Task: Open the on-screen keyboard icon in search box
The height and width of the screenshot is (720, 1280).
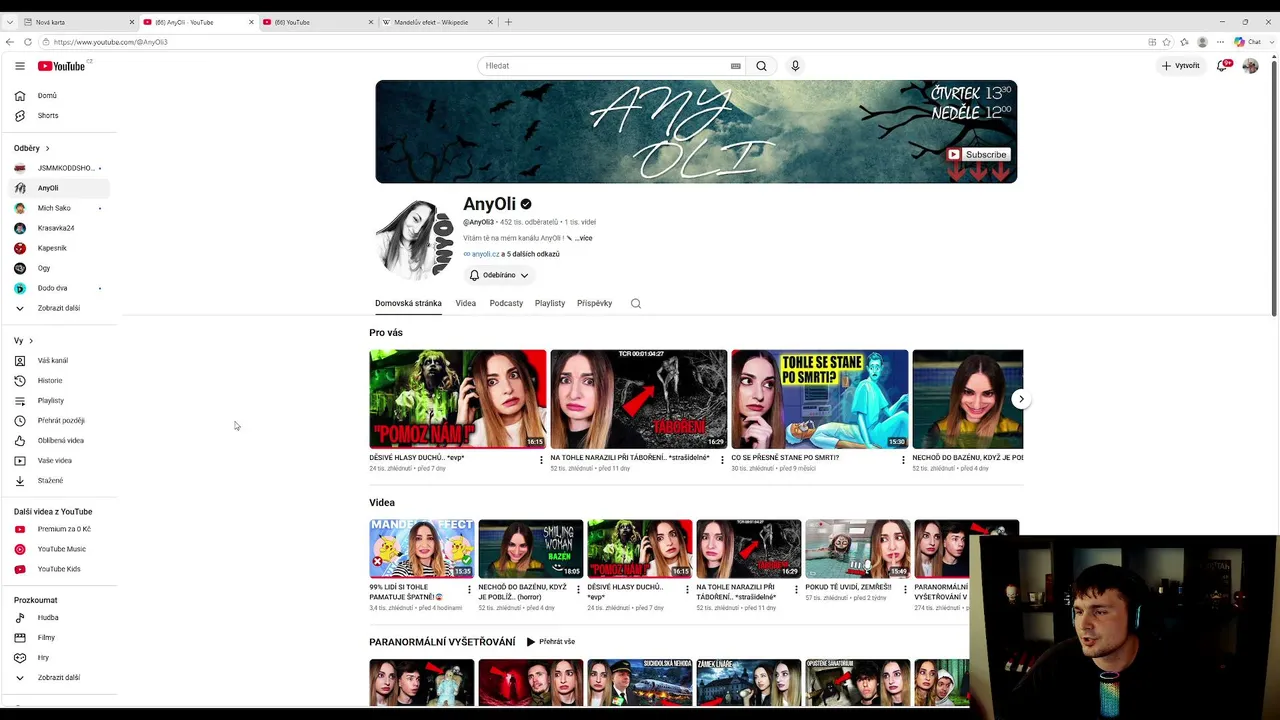Action: point(736,66)
